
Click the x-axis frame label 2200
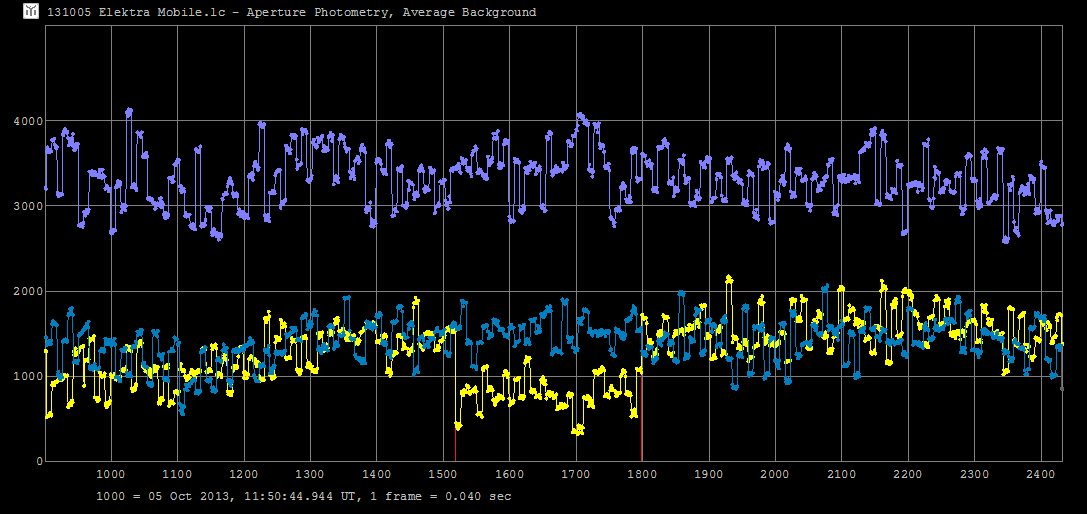tap(908, 475)
